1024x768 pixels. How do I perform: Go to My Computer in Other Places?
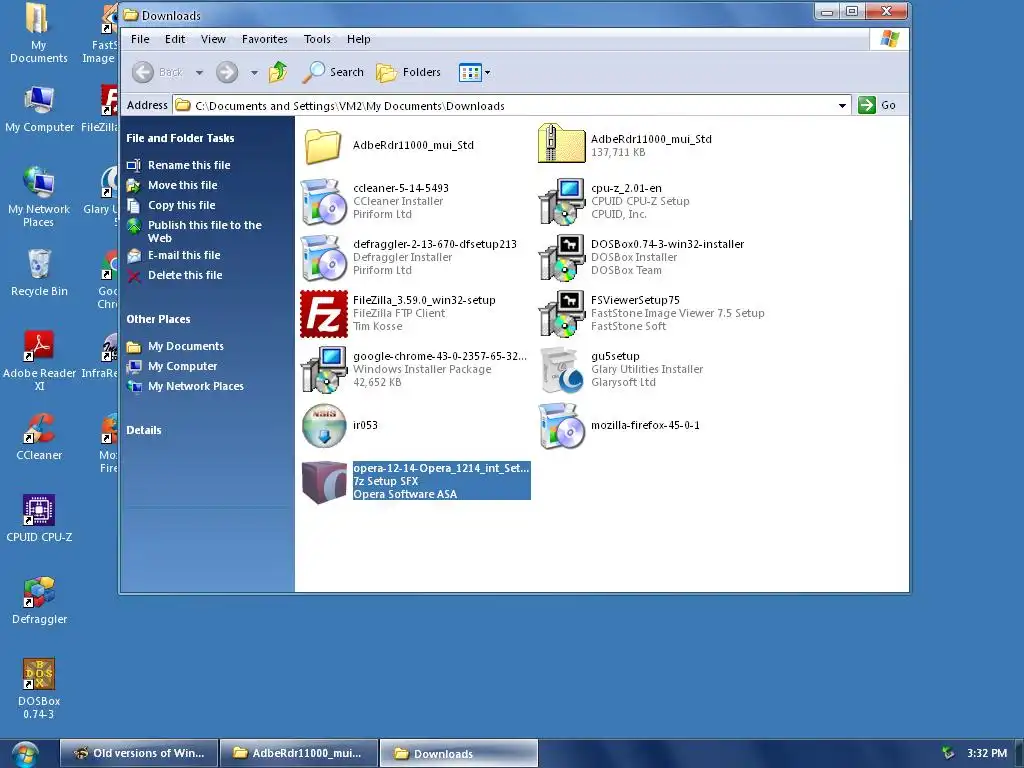(x=182, y=366)
